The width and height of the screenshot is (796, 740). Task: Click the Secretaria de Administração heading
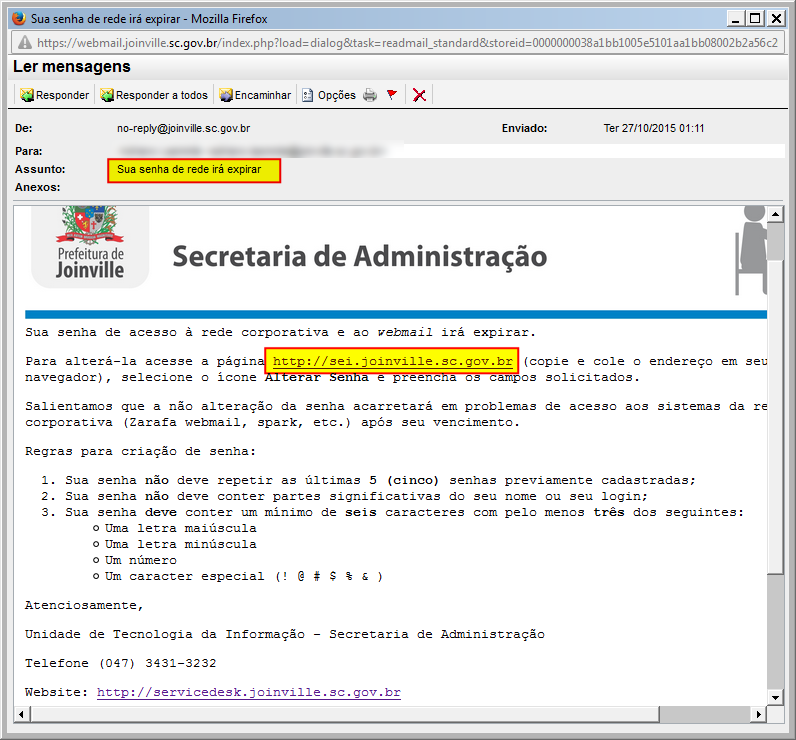(359, 256)
